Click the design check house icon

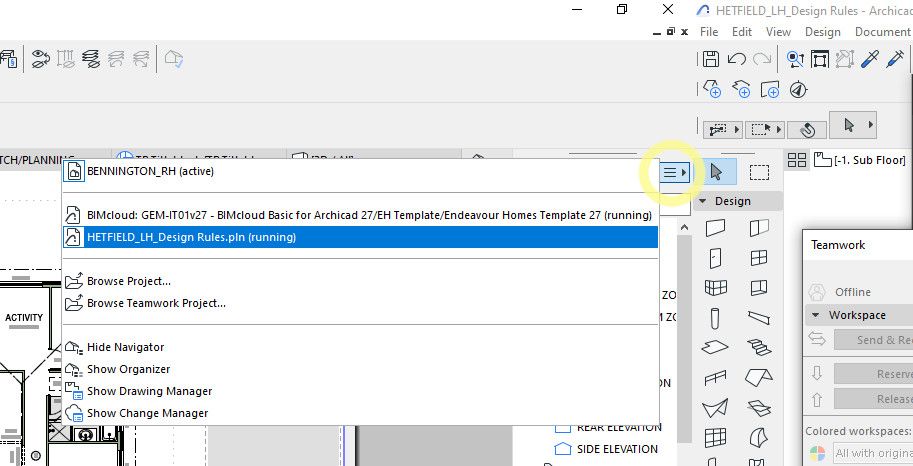(174, 59)
